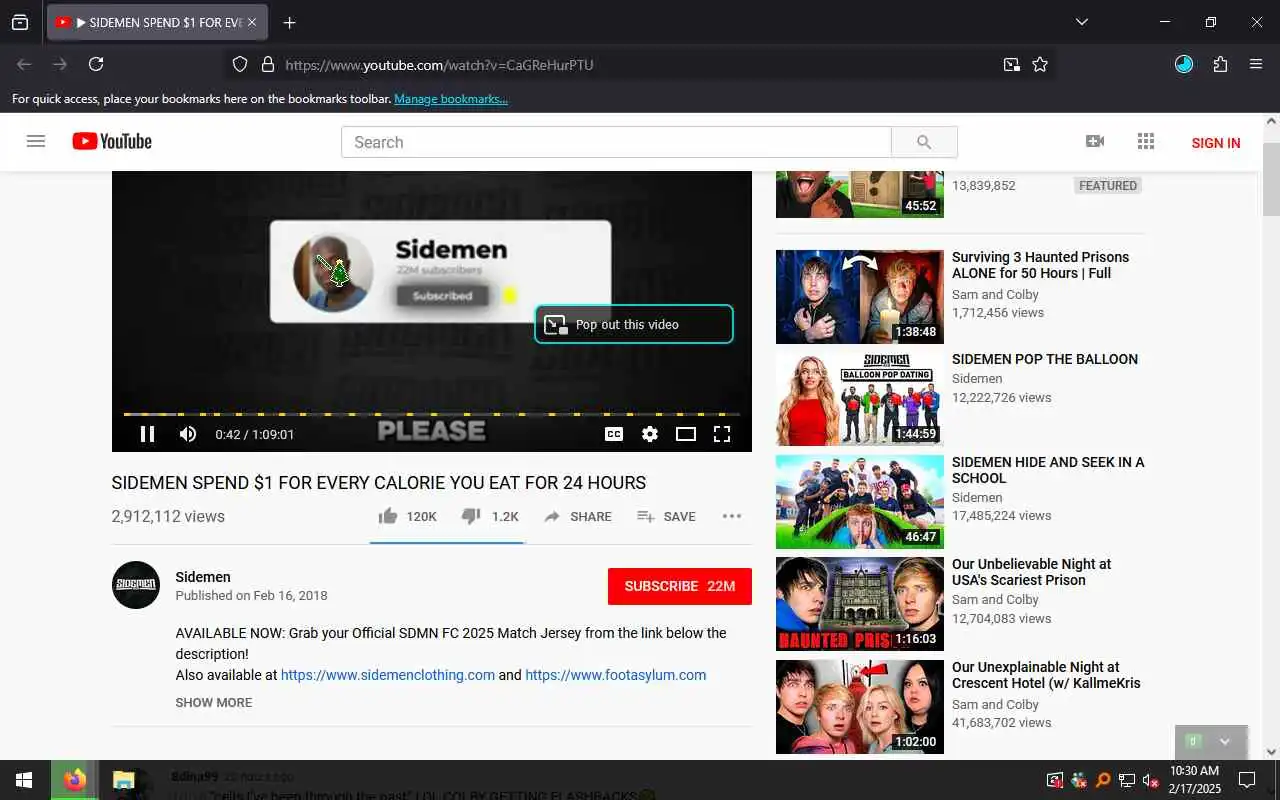Bookmark this page with the star
The width and height of the screenshot is (1280, 800).
1040,64
